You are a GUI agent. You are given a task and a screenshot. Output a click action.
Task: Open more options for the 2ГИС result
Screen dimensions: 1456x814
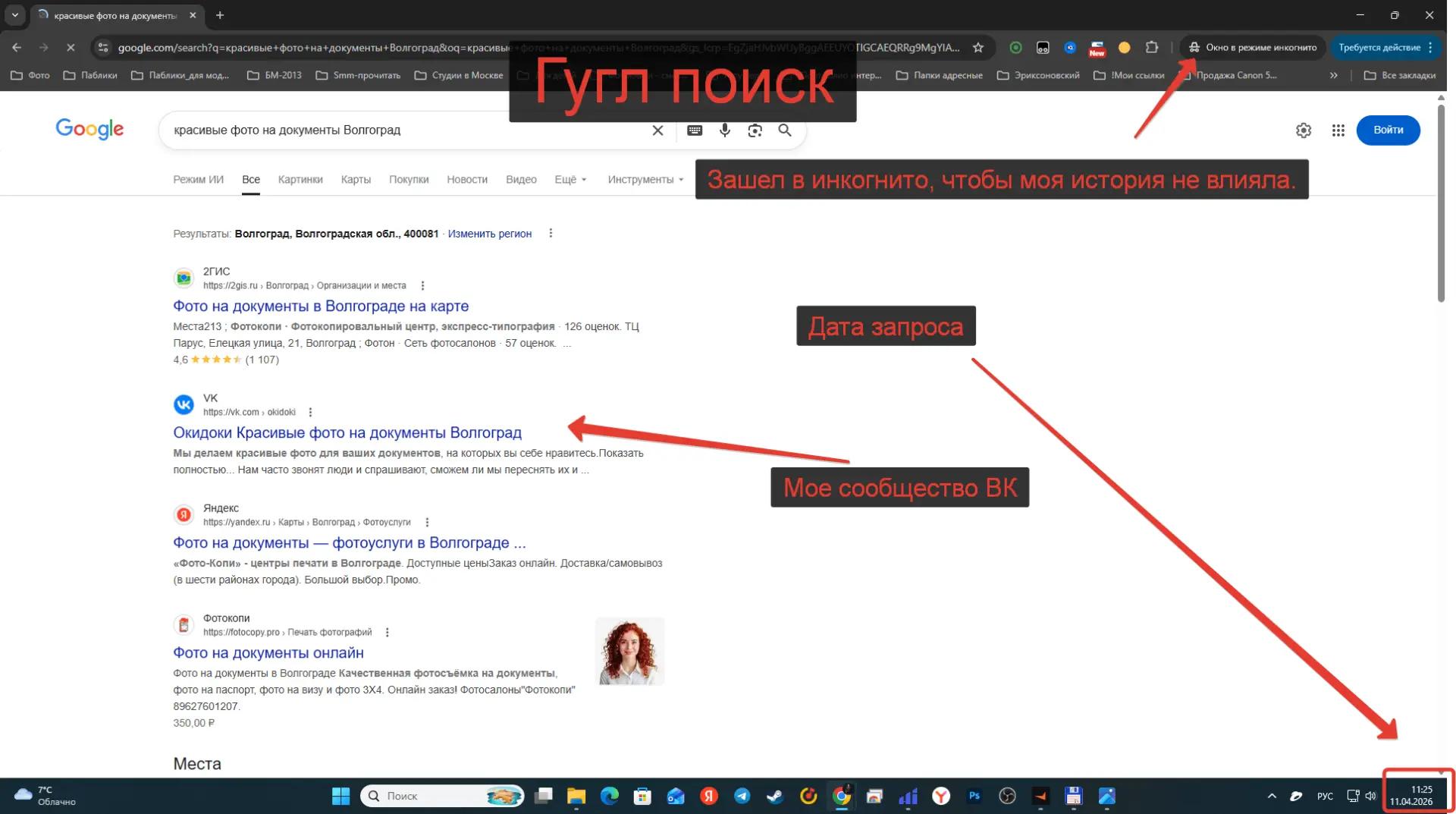tap(422, 286)
